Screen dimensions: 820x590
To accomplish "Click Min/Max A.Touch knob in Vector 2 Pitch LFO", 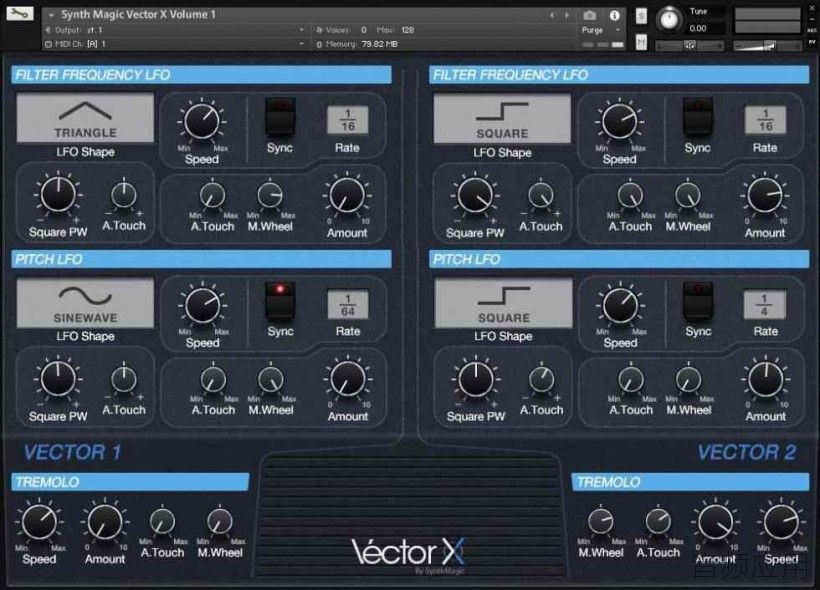I will (x=631, y=380).
